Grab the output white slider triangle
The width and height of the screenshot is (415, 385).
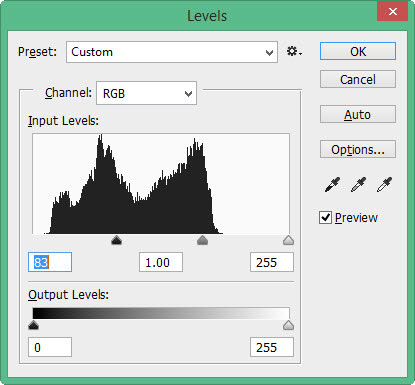click(x=288, y=325)
